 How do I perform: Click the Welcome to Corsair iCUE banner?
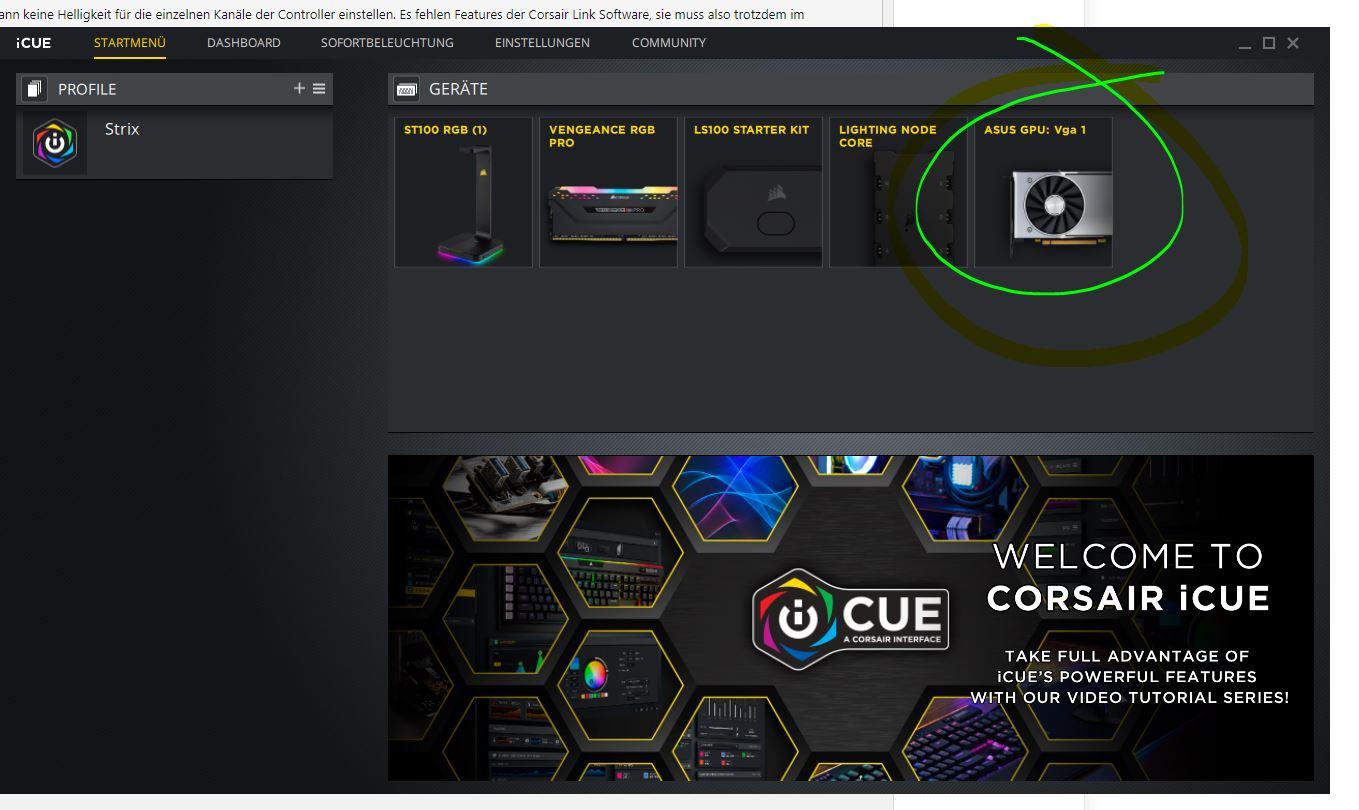(851, 618)
